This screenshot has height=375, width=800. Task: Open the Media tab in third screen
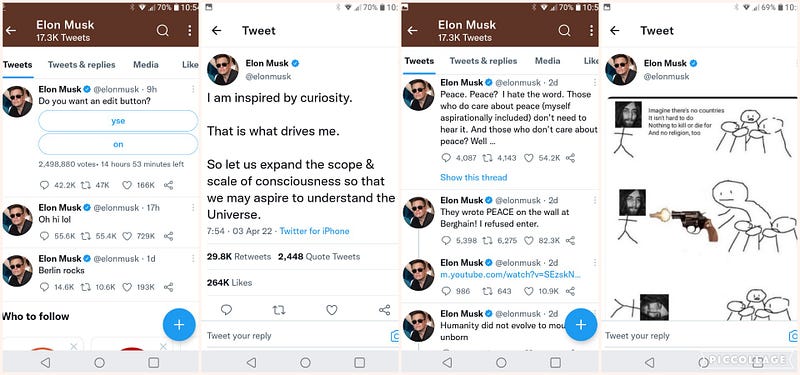tap(547, 61)
